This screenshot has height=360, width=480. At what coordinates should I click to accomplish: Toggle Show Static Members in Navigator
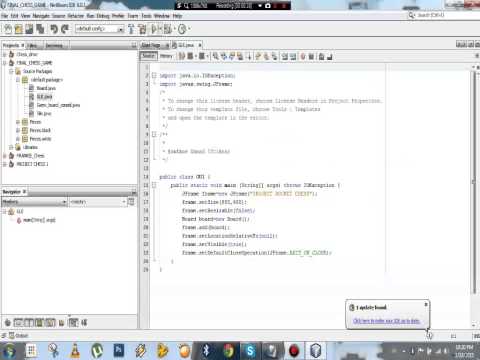click(x=29, y=322)
